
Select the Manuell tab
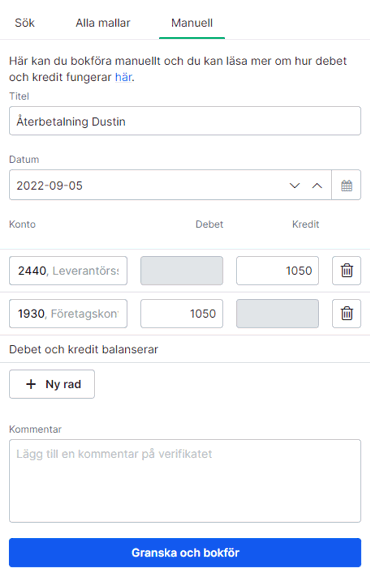[x=192, y=23]
